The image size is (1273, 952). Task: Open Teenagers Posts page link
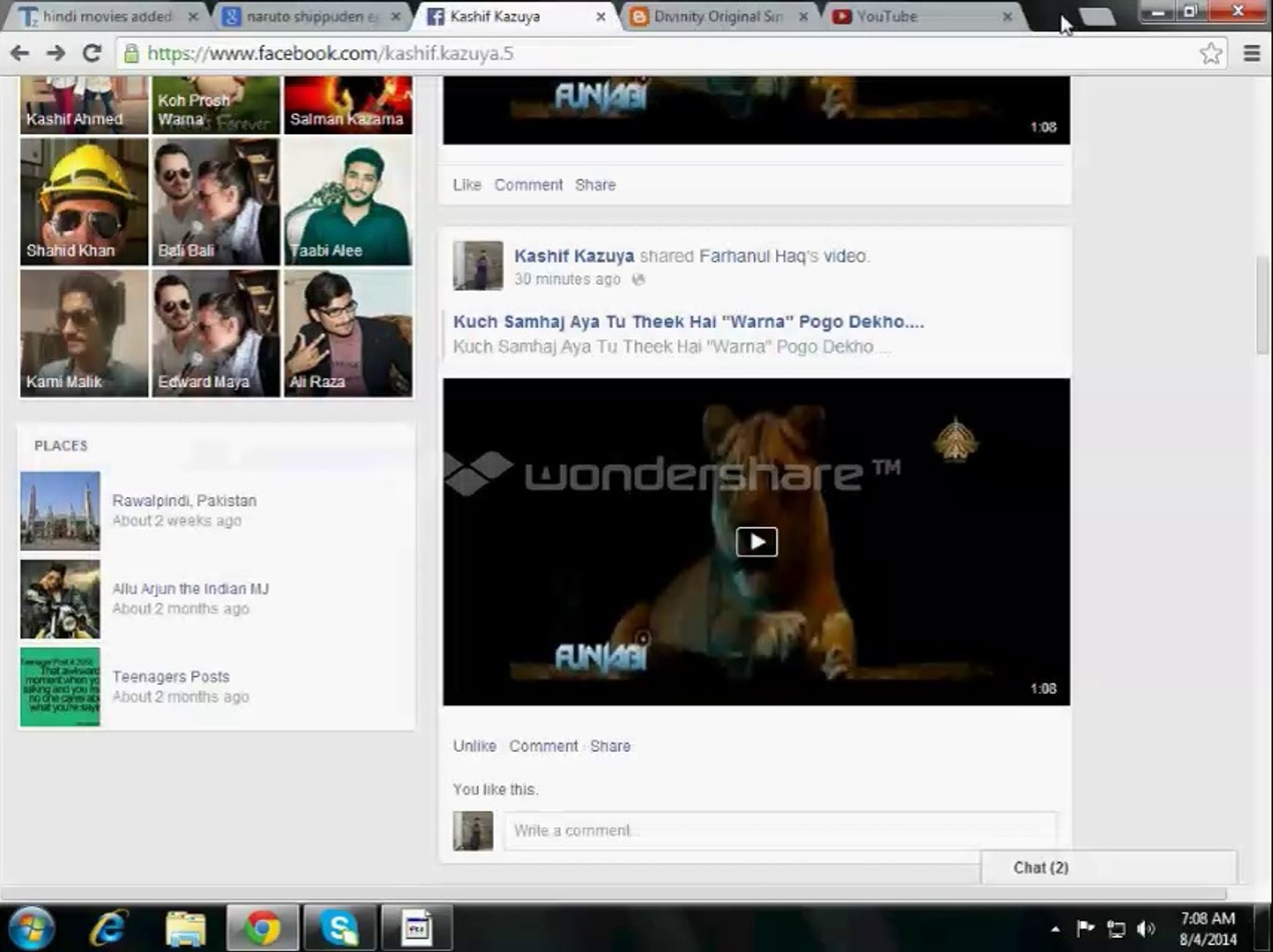click(x=171, y=677)
